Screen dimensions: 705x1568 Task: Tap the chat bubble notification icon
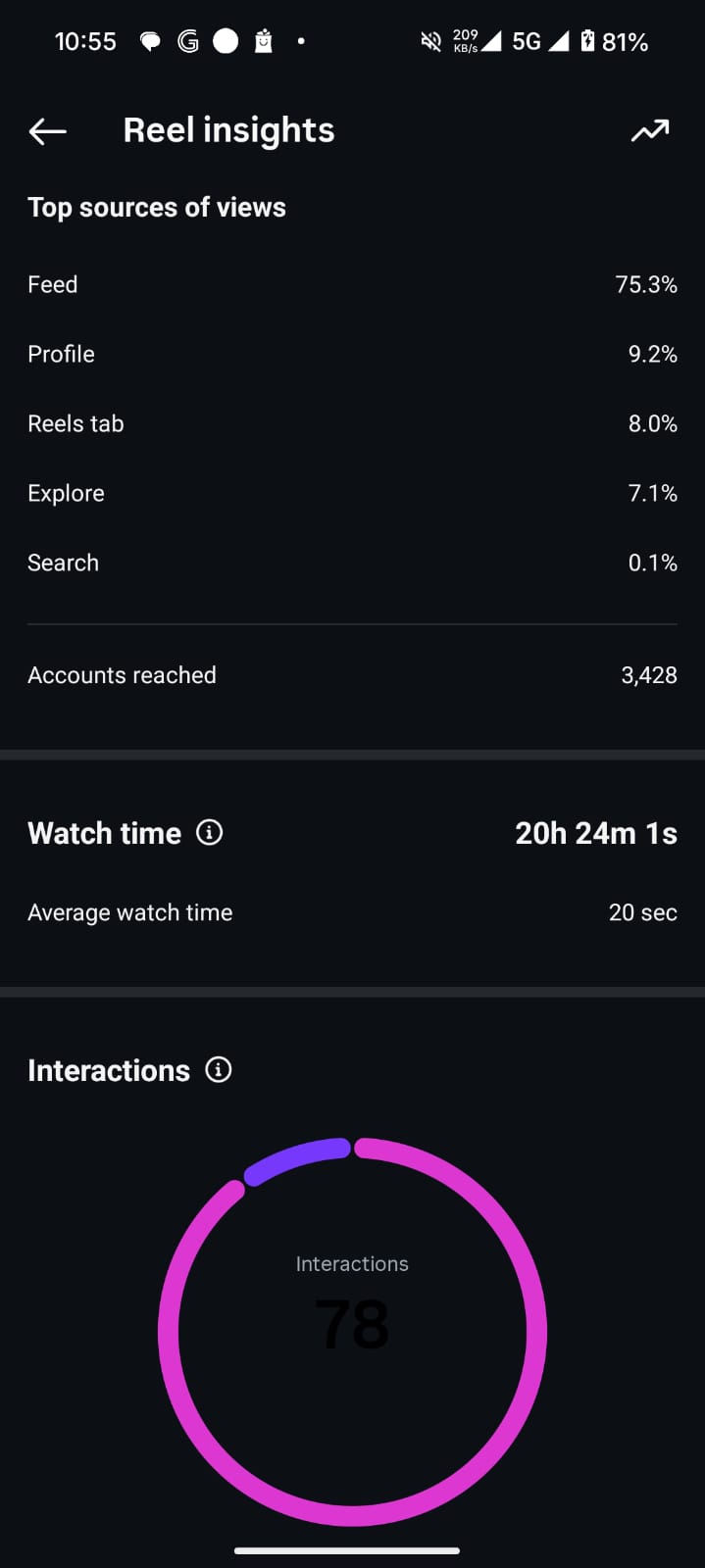coord(150,42)
